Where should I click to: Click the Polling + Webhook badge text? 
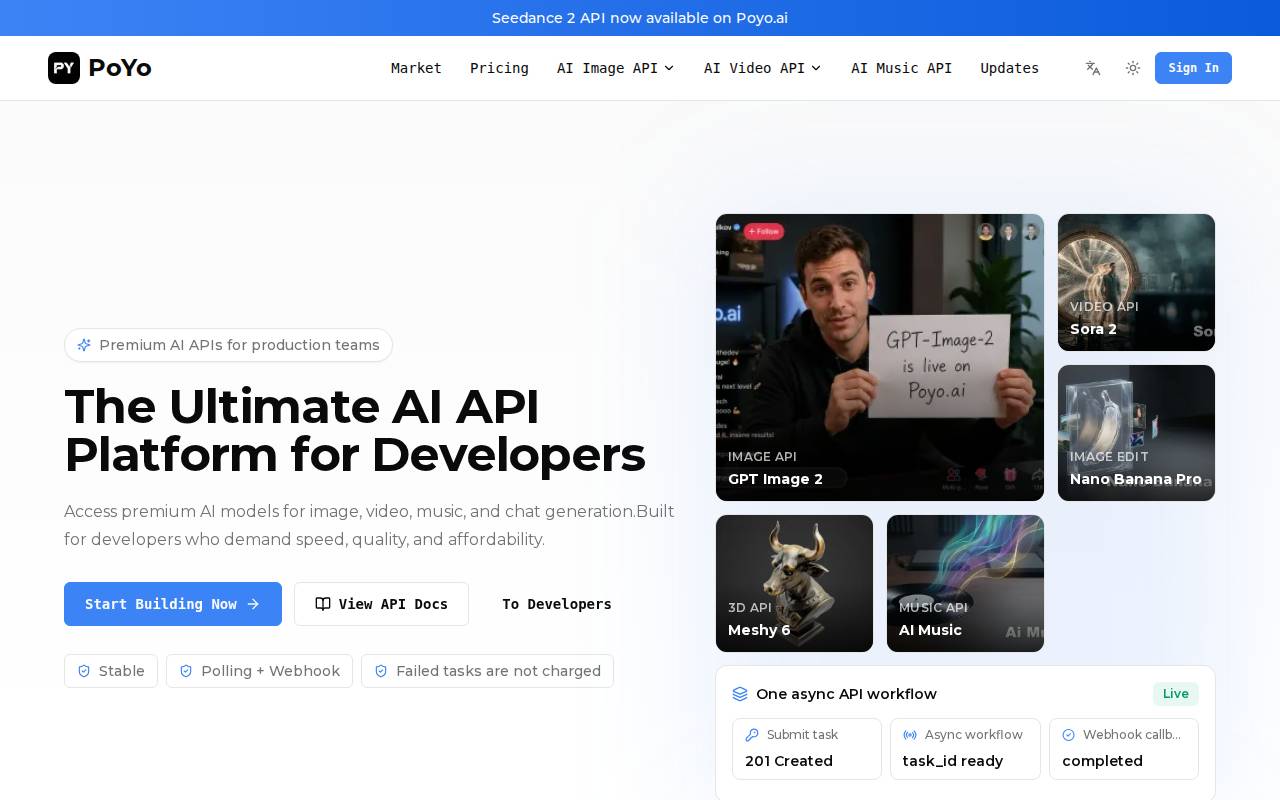[270, 671]
